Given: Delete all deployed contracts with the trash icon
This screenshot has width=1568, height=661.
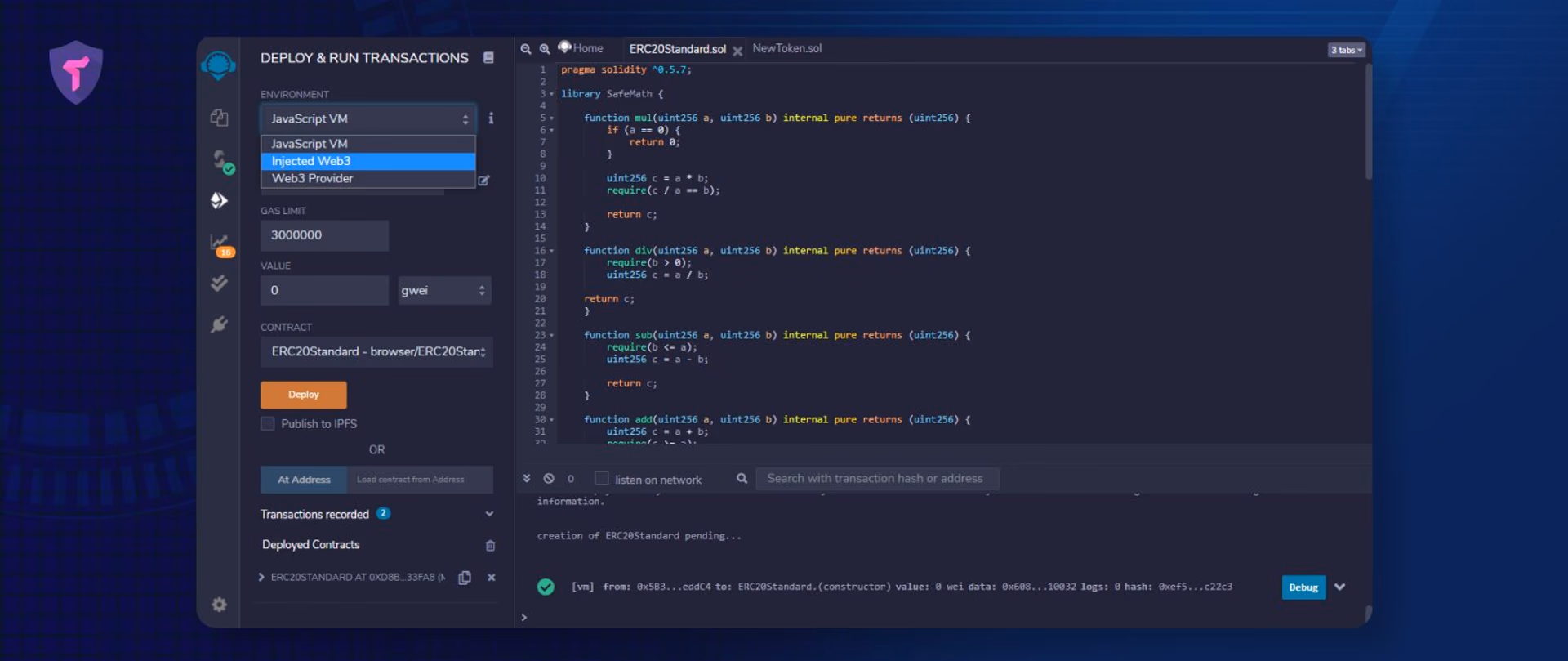Looking at the screenshot, I should 490,545.
